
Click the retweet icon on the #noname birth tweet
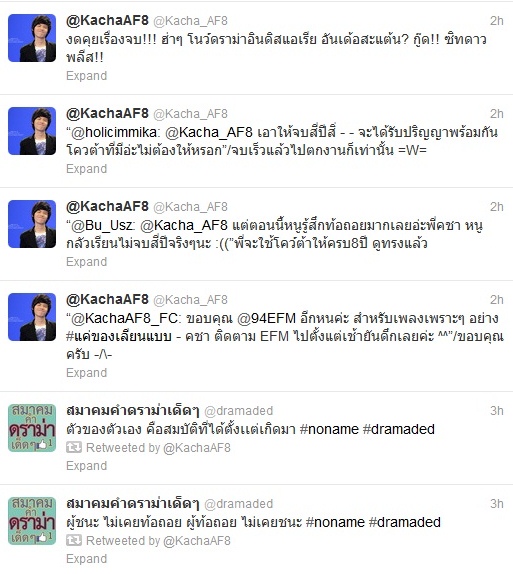click(74, 447)
